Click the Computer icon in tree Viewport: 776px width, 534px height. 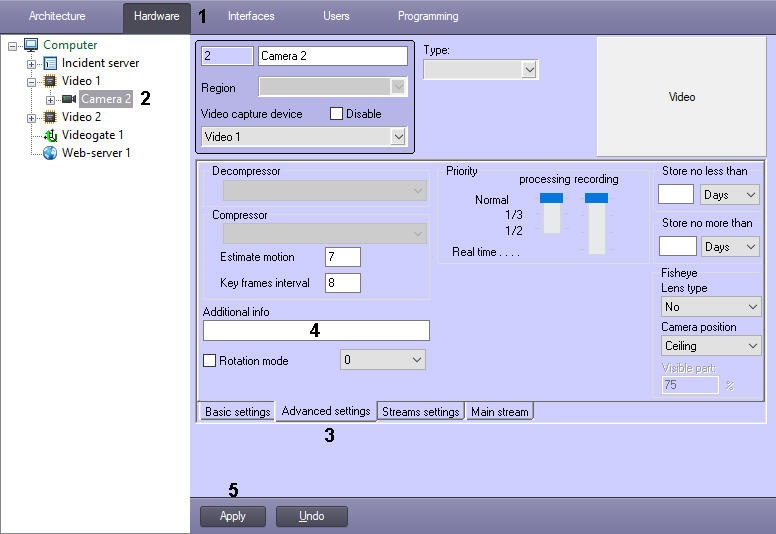tap(31, 45)
